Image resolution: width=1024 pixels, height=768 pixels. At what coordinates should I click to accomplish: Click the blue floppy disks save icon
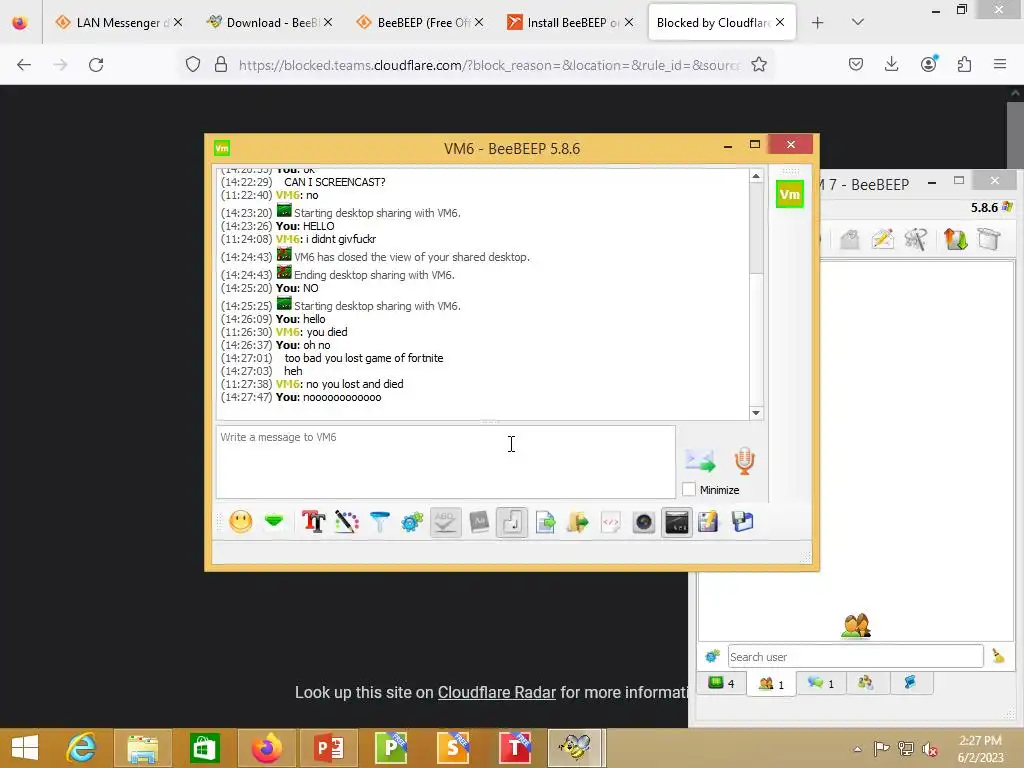tap(743, 522)
